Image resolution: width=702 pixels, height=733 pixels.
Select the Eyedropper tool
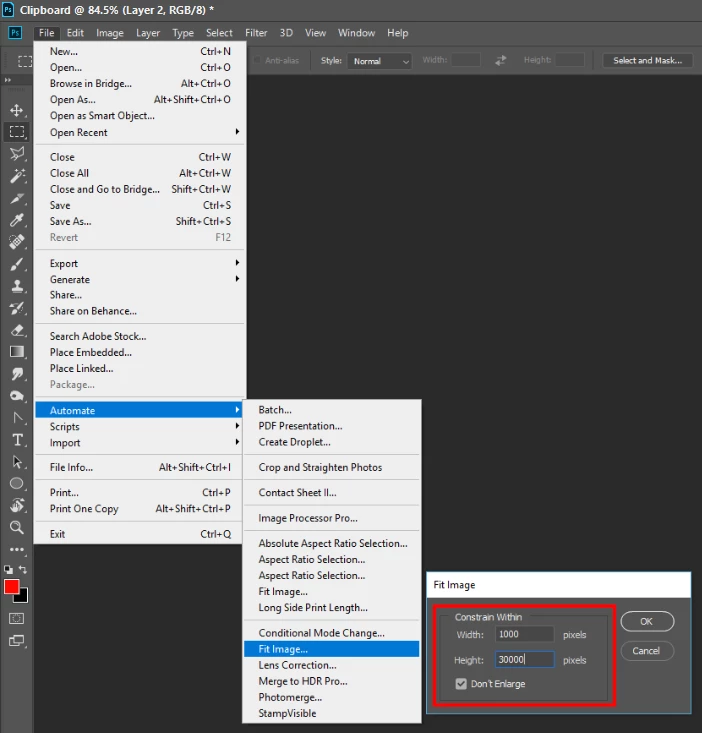click(x=17, y=220)
